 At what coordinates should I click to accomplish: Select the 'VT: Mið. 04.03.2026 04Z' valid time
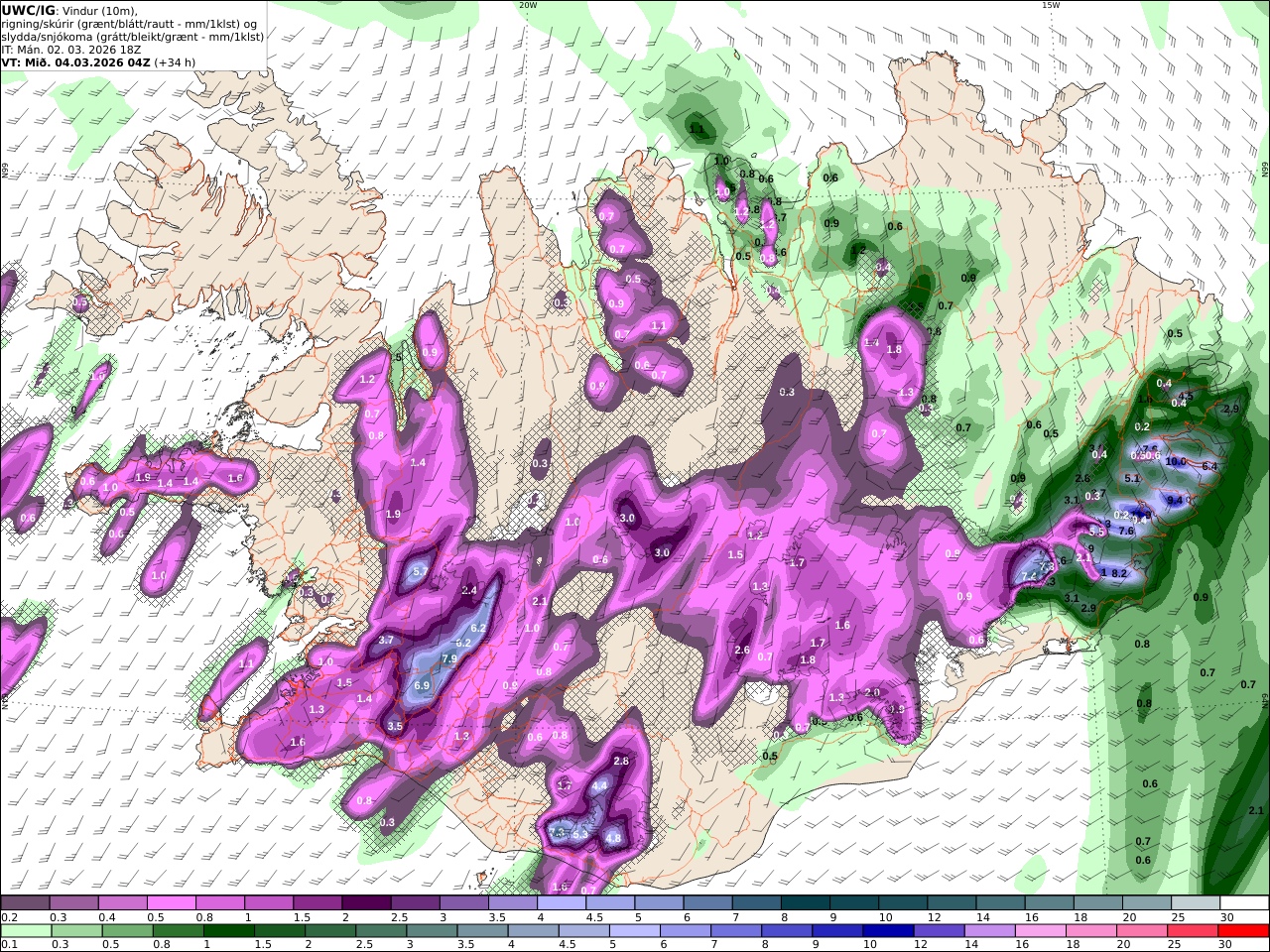coord(74,61)
